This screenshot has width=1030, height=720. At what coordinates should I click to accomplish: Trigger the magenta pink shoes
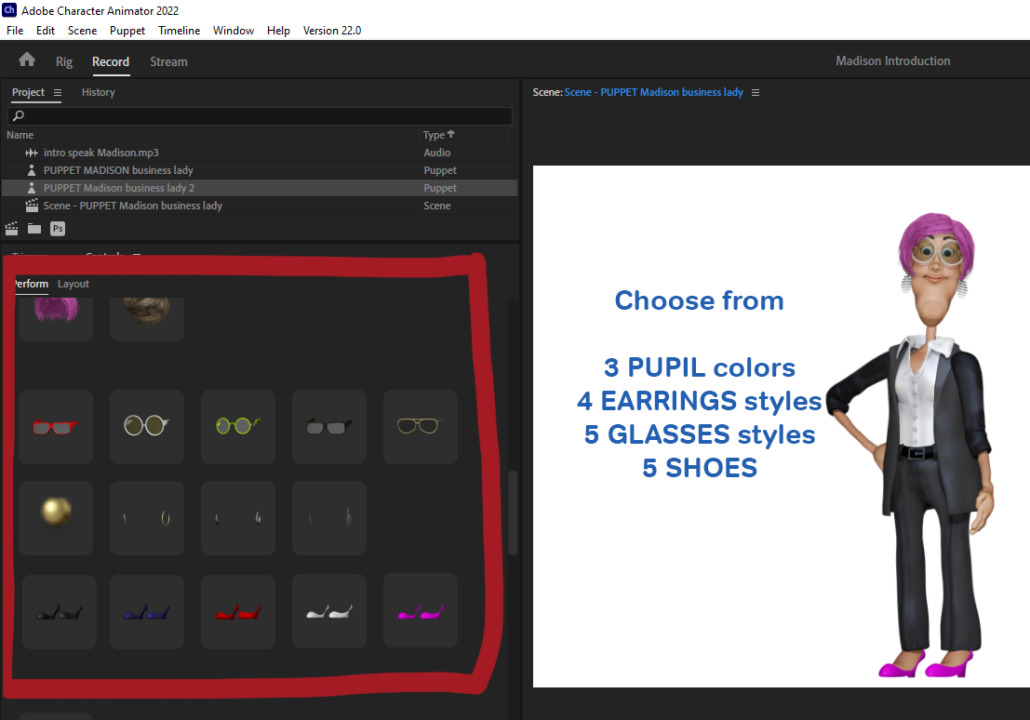420,611
